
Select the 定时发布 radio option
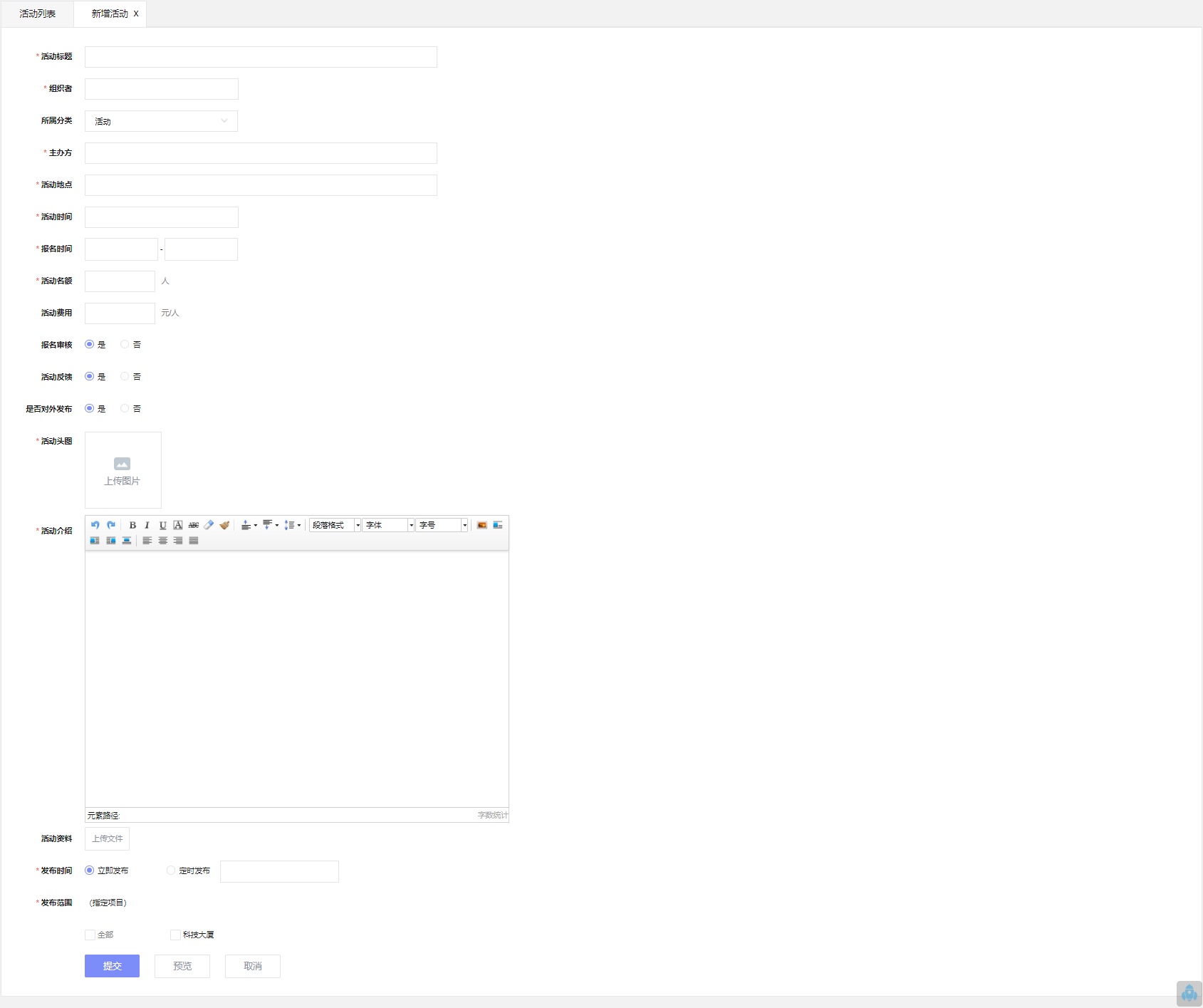pyautogui.click(x=171, y=871)
